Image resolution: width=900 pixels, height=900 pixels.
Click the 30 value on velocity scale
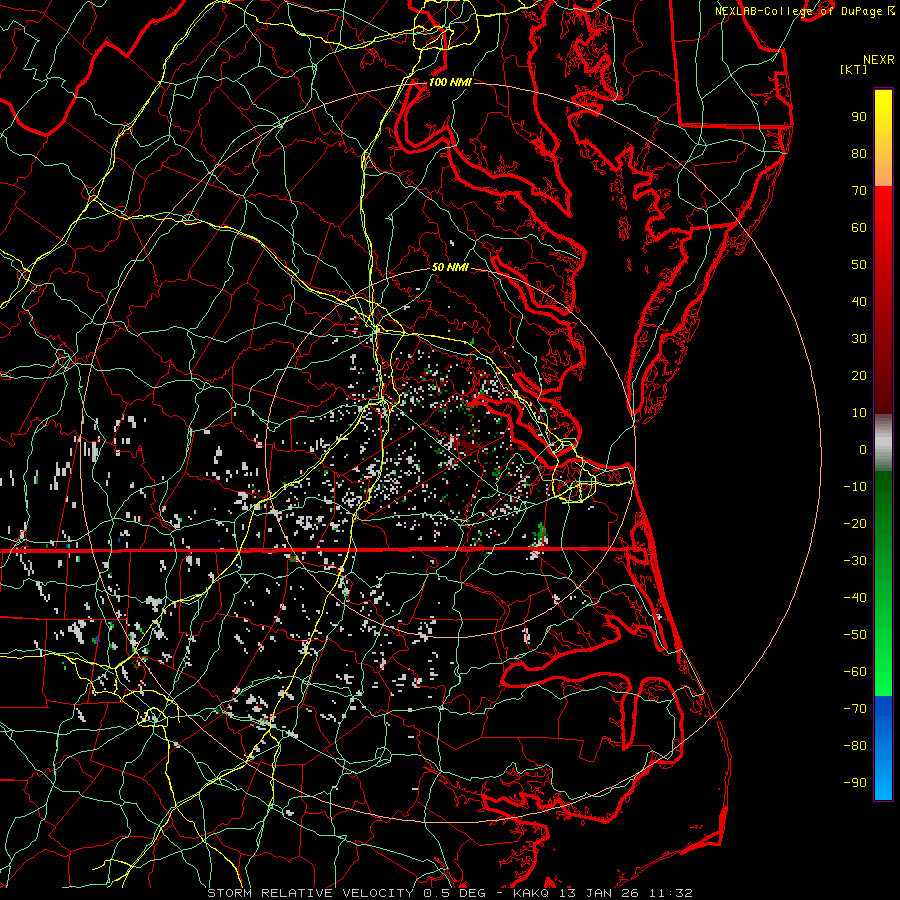tap(859, 339)
